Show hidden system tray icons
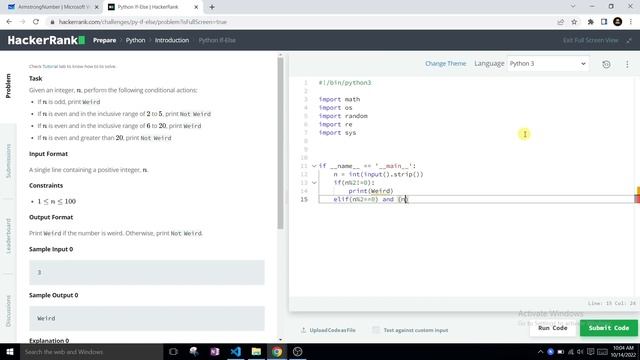Image resolution: width=640 pixels, height=360 pixels. pos(540,352)
